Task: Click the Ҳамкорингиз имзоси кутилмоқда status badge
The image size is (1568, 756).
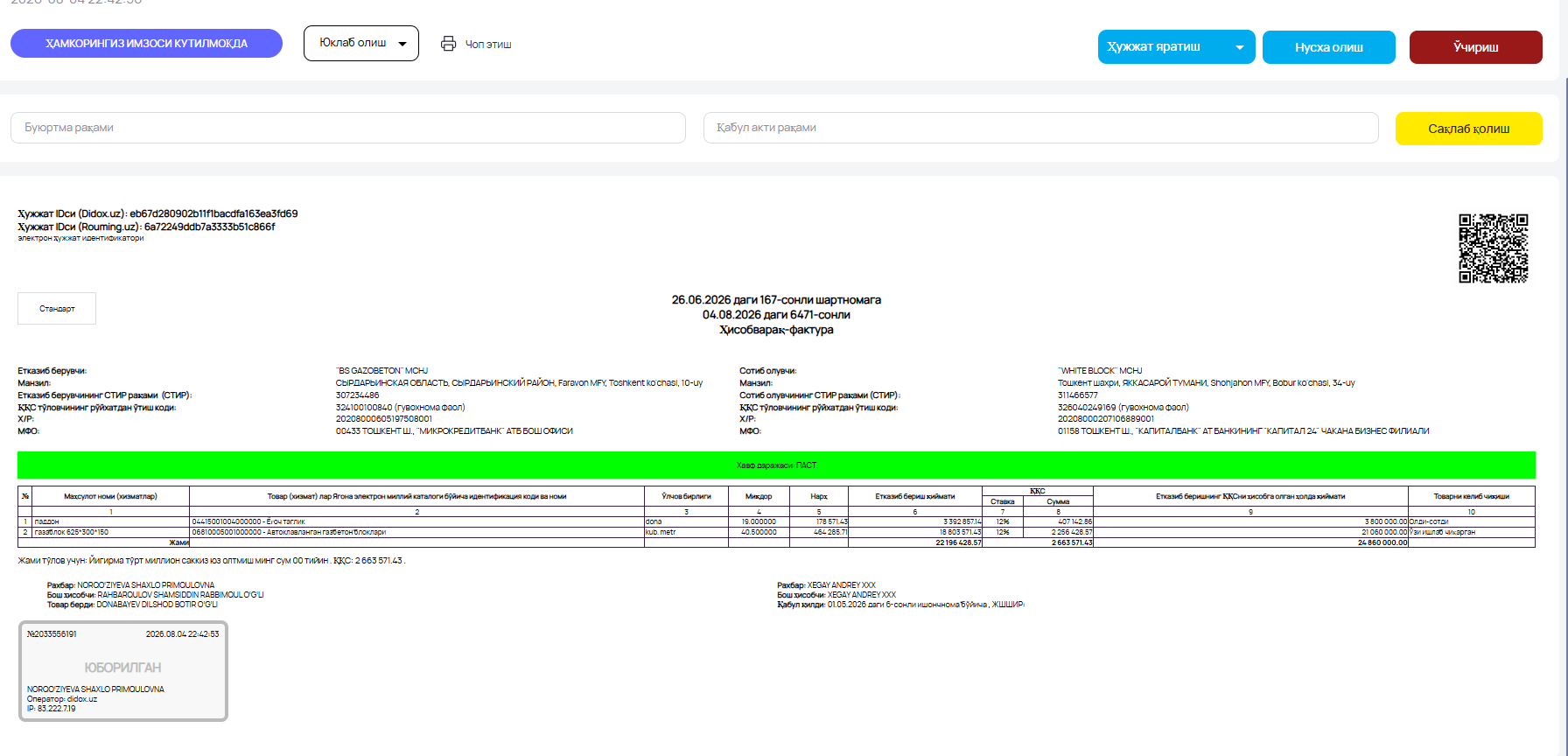Action: point(146,44)
